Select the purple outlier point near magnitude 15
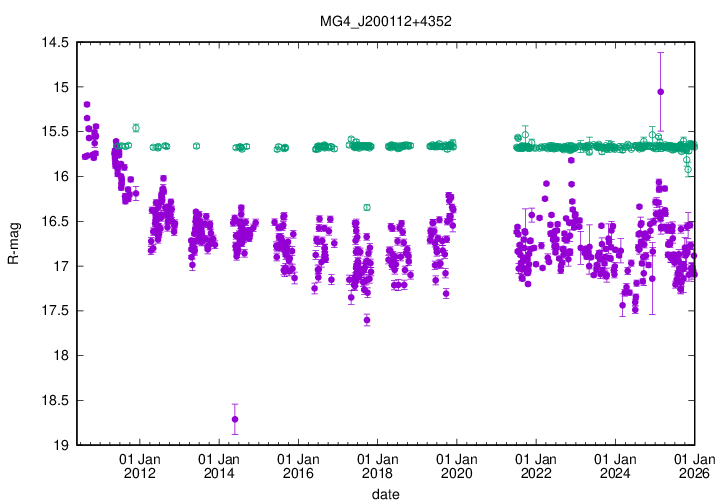Viewport: 720px width, 504px height. coord(660,92)
